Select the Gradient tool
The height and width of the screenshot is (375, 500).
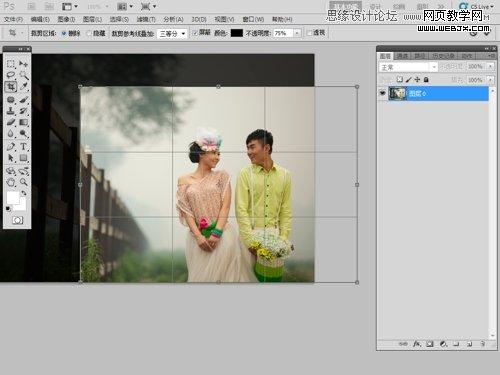click(x=23, y=122)
